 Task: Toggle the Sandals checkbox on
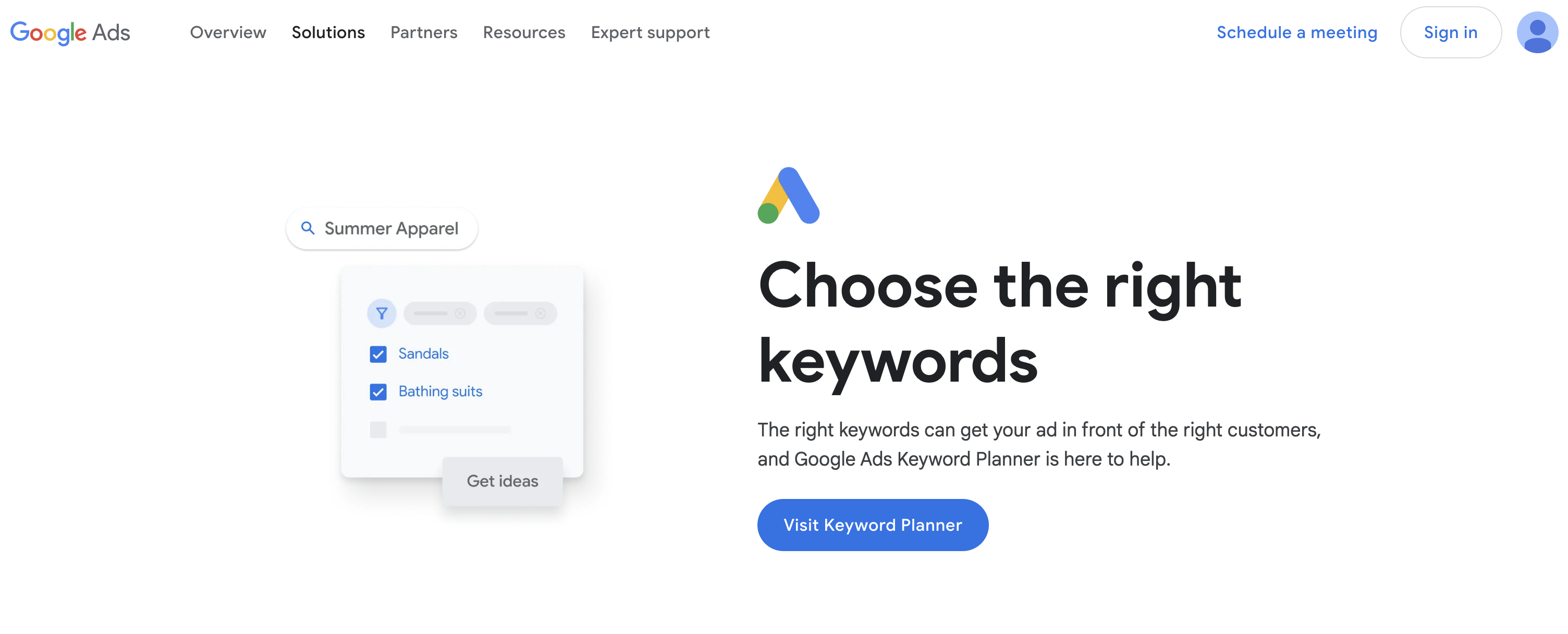click(378, 353)
